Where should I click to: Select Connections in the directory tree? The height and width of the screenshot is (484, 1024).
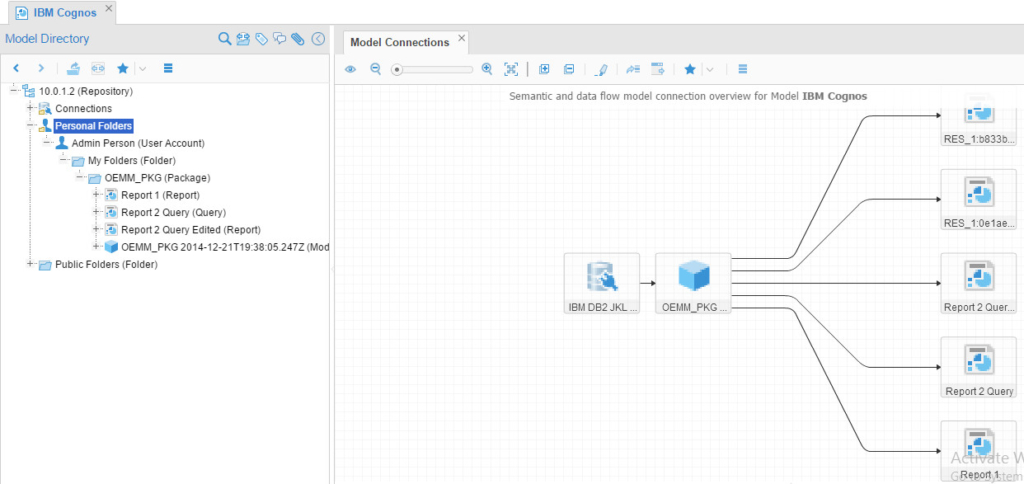[84, 108]
